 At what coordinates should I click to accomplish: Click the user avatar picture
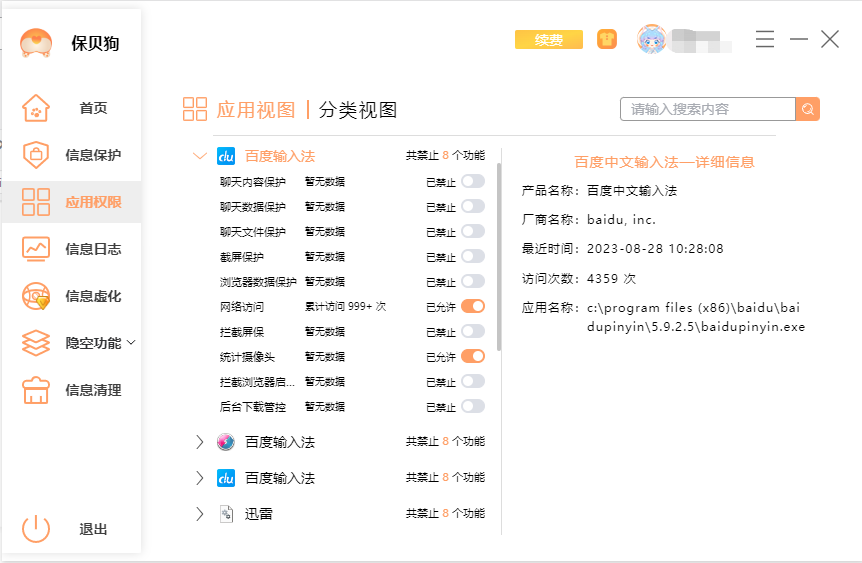click(651, 40)
